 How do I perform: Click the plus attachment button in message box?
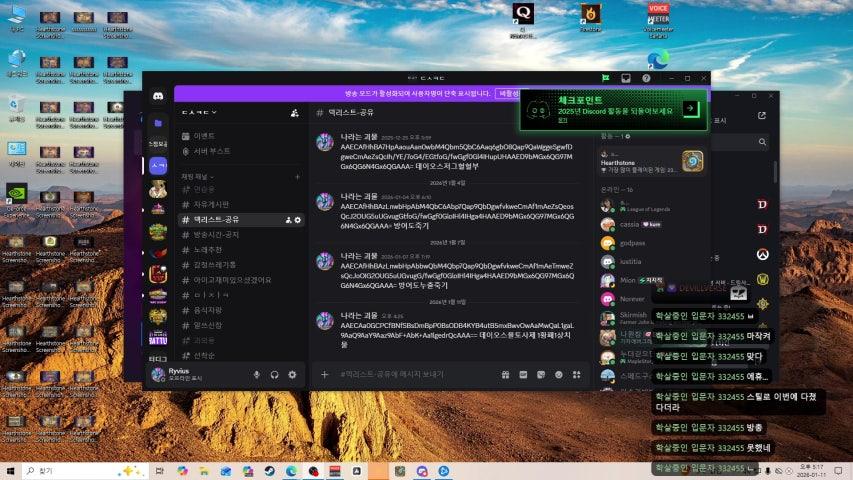pos(324,374)
